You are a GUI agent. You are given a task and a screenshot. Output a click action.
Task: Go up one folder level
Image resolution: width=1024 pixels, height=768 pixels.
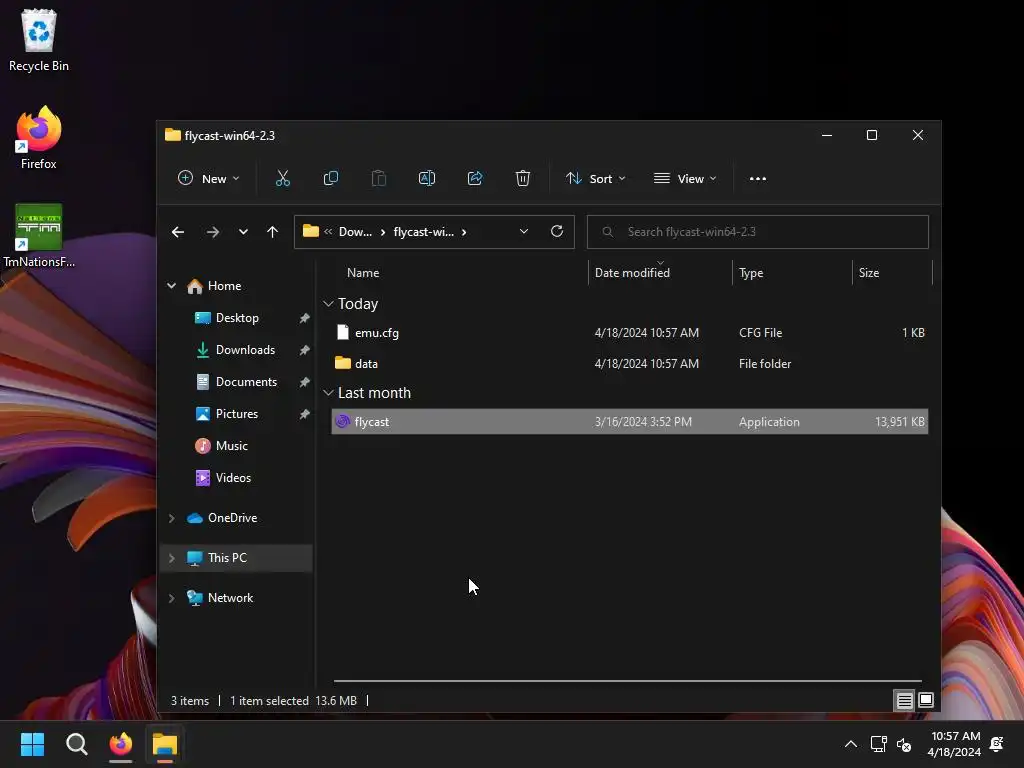(272, 232)
